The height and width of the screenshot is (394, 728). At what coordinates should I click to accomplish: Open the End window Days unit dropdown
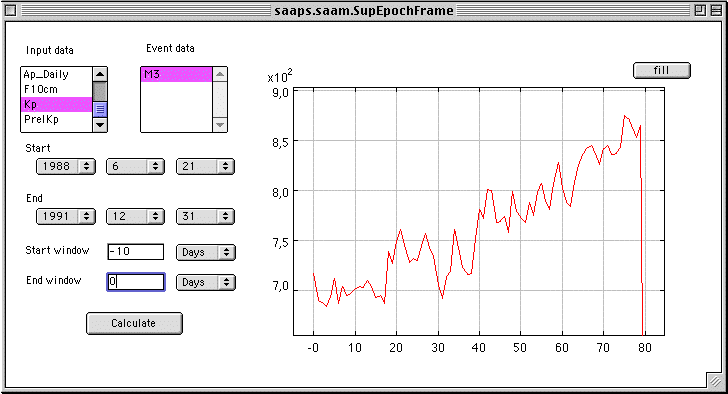tap(206, 282)
